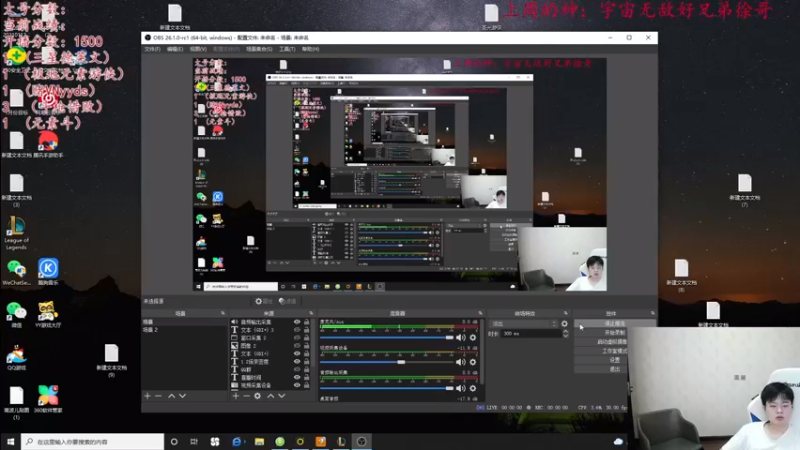Screen dimensions: 800x450
Task: Increase transition duration with up stepper
Action: (x=565, y=331)
